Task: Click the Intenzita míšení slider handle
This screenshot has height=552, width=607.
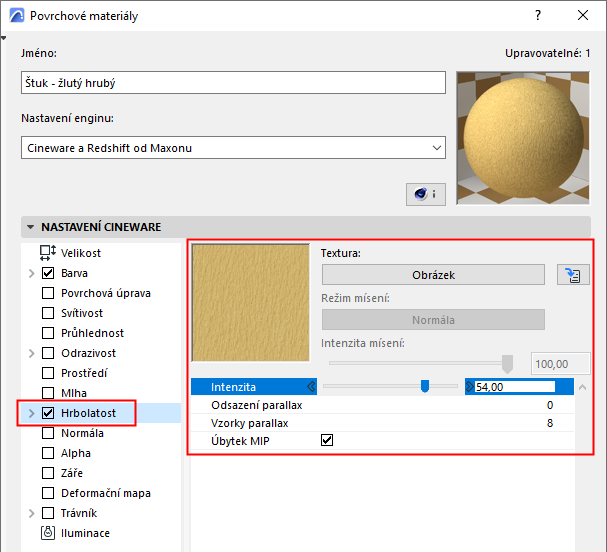Action: click(x=507, y=364)
